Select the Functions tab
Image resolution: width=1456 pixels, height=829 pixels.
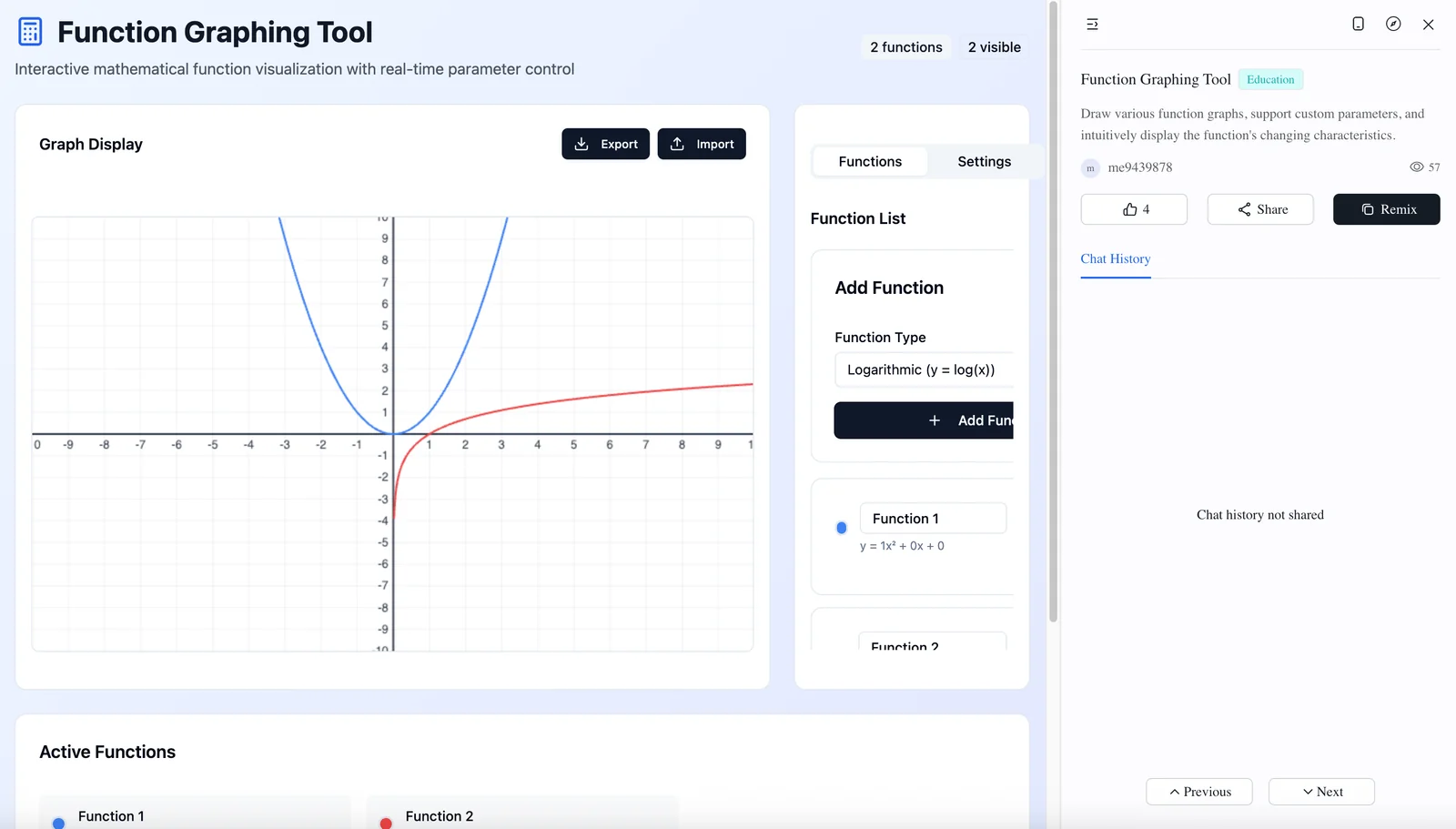(x=870, y=161)
